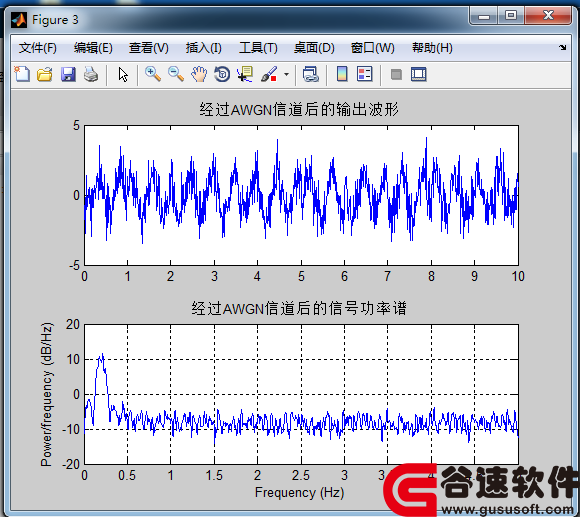Activate the Zoom In magnifier tool
The image size is (580, 517).
point(153,74)
